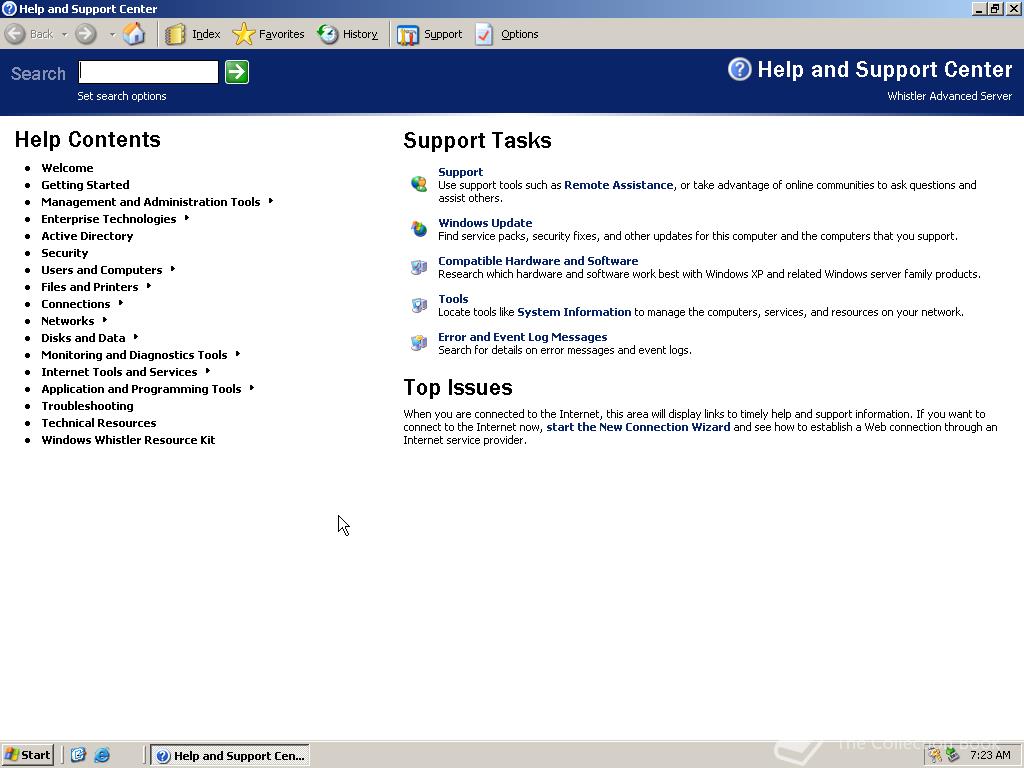Follow the System Information link
The image size is (1024, 768).
point(574,312)
